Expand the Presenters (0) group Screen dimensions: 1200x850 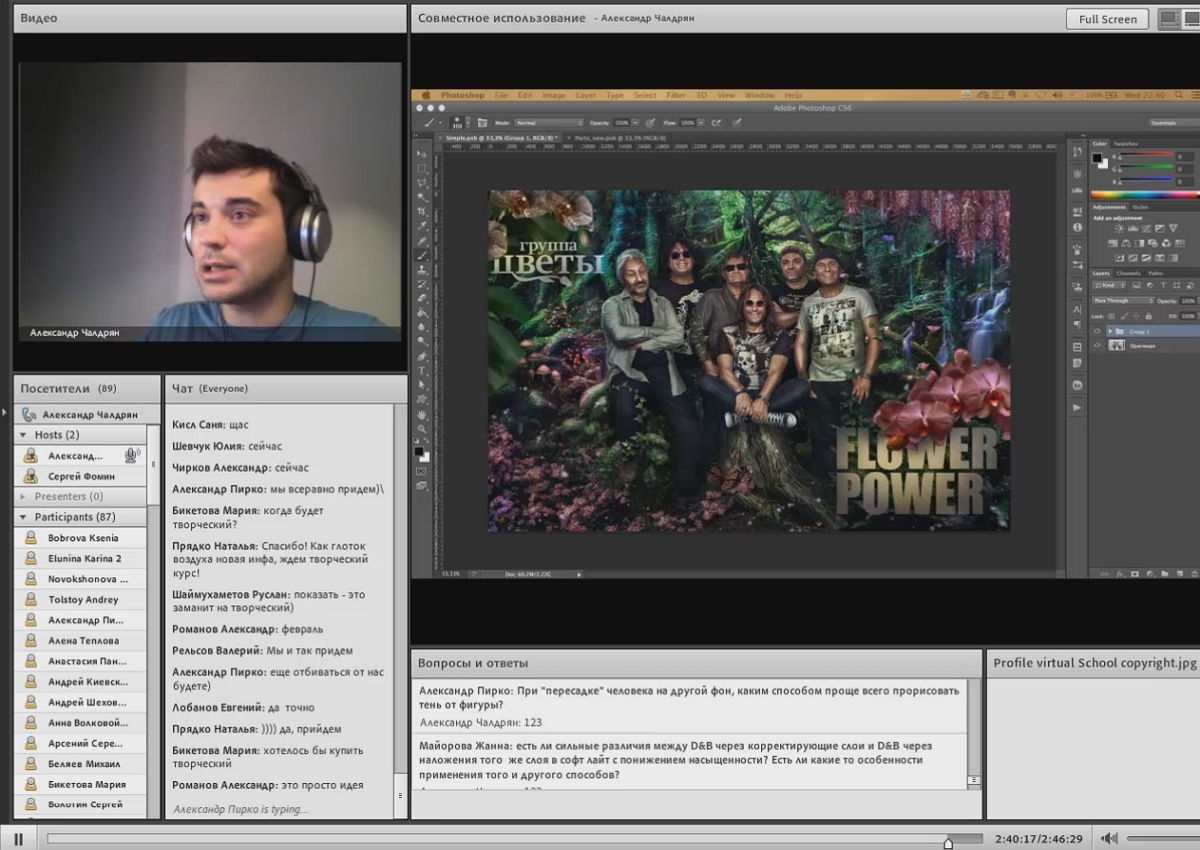(x=23, y=496)
